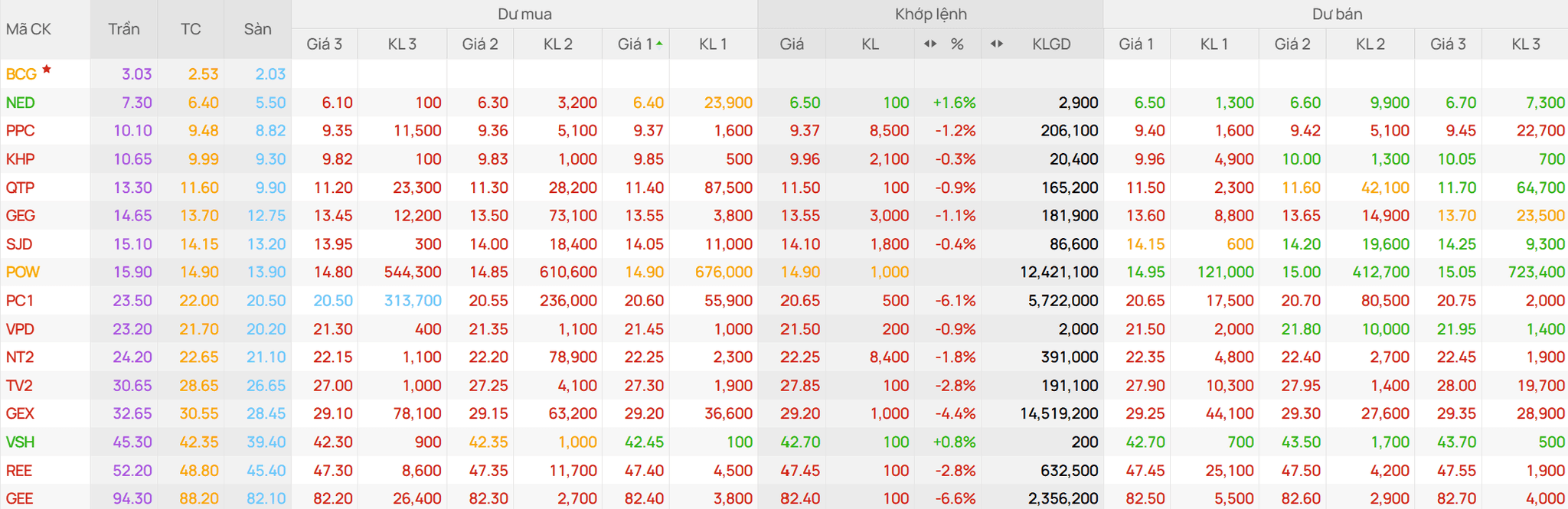Click the Dư mua group header
1568x509 pixels.
point(524,15)
